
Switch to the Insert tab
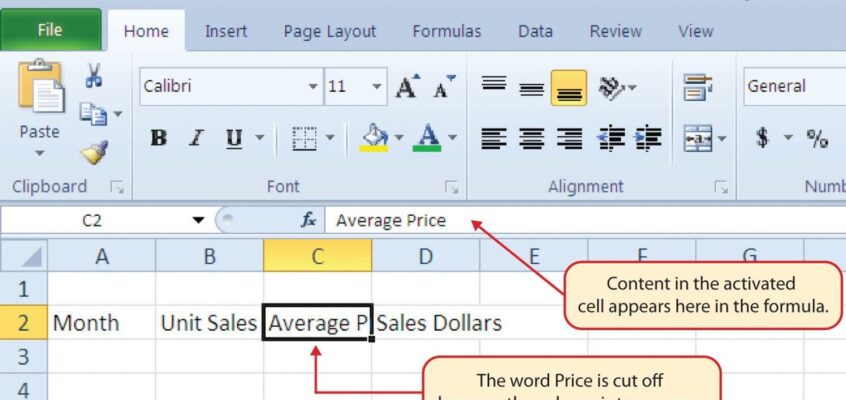click(226, 31)
